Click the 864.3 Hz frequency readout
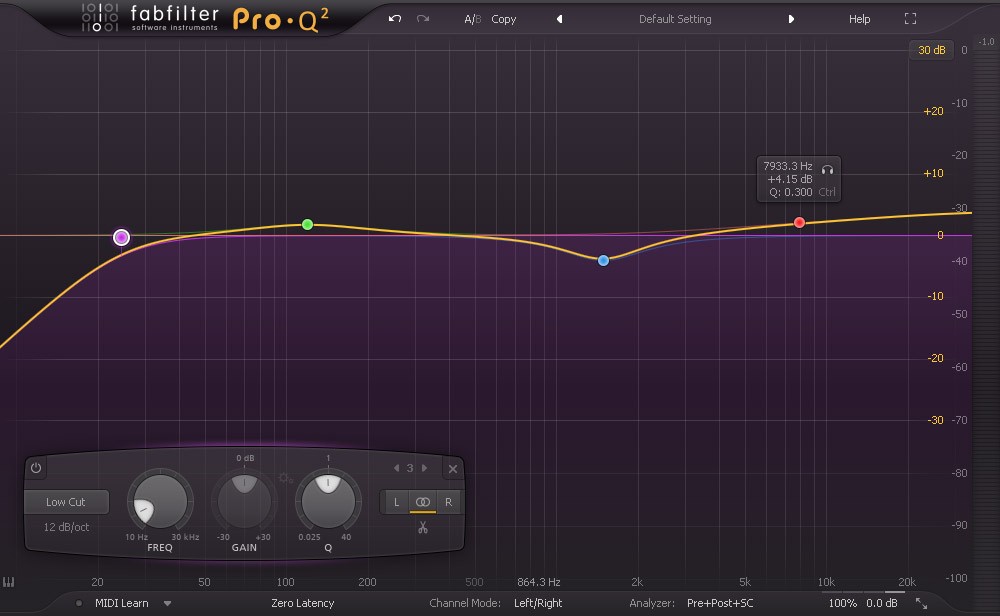Viewport: 1000px width, 616px height. [x=538, y=582]
